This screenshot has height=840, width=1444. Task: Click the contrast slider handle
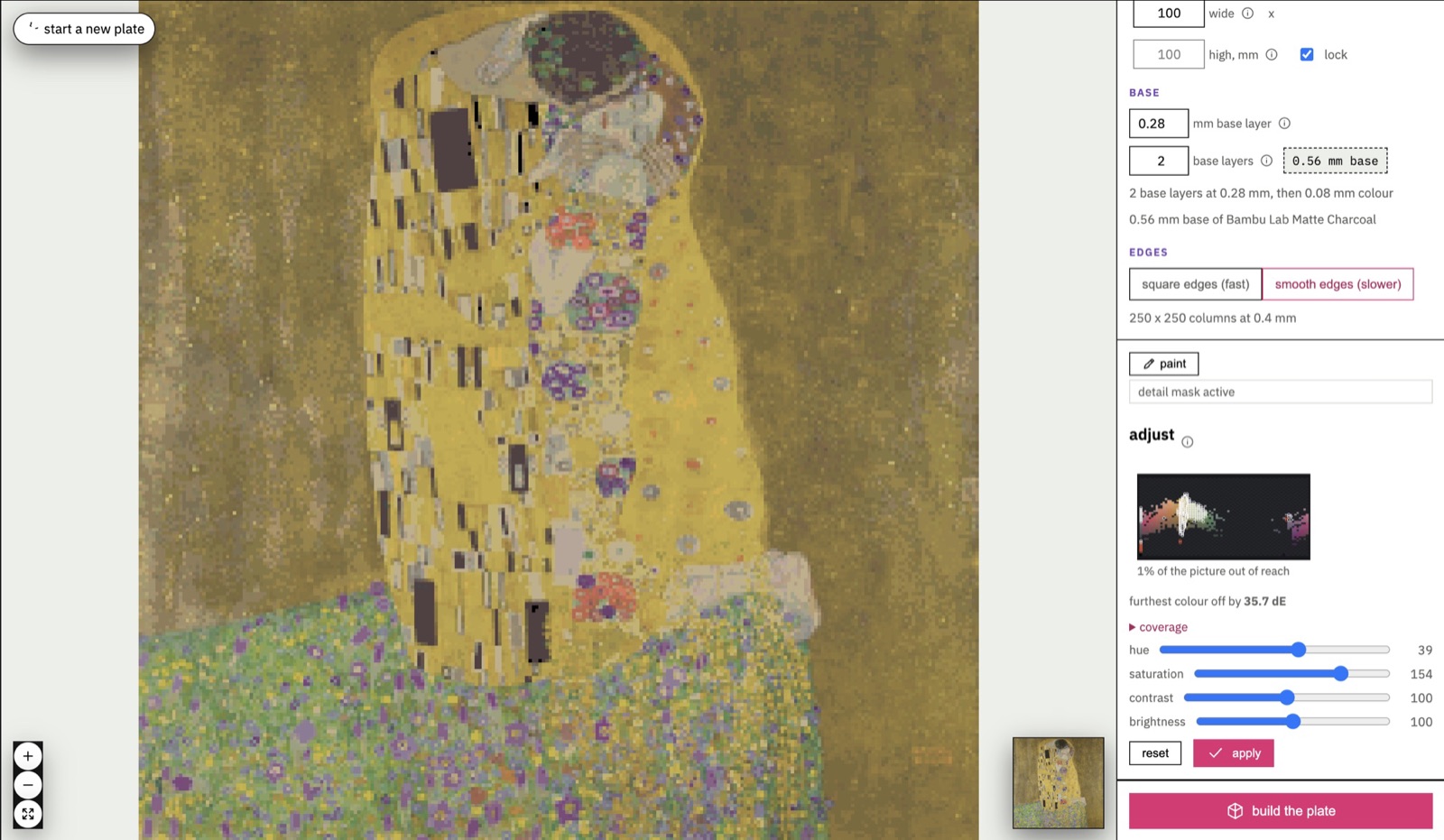point(1288,697)
